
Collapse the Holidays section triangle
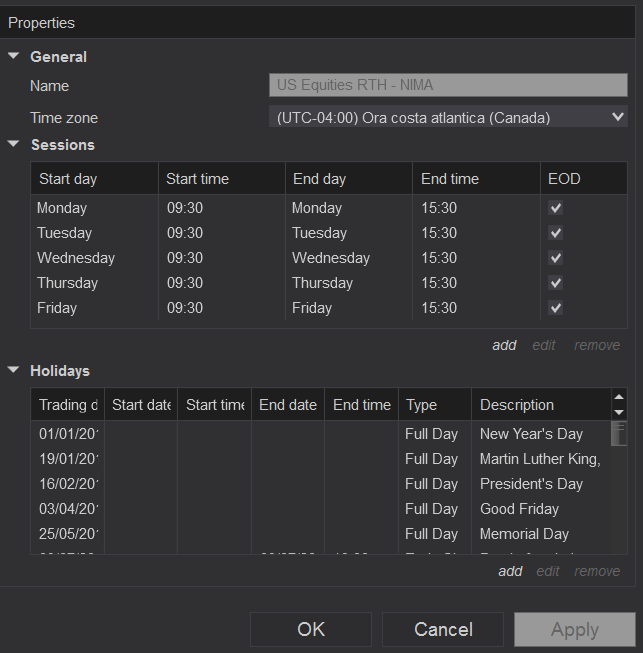tap(14, 370)
